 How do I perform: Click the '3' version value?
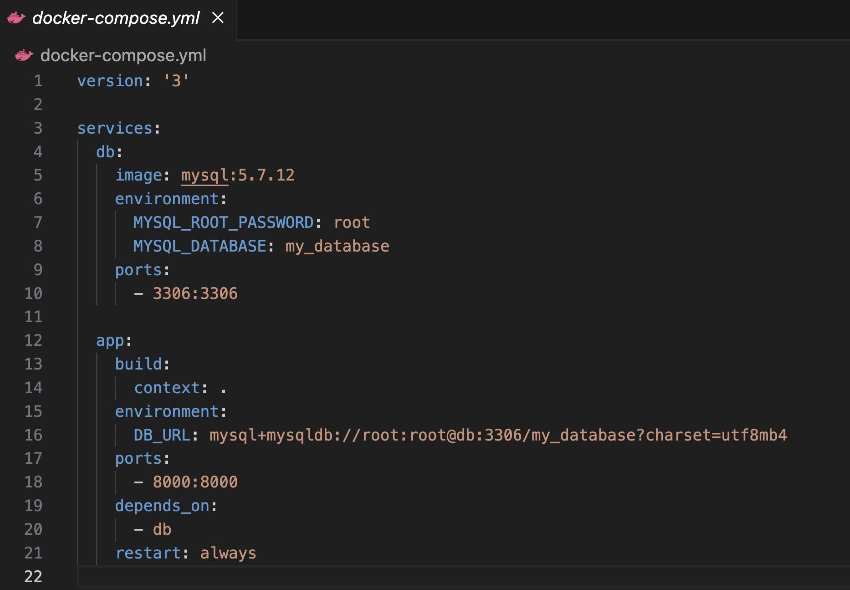point(176,81)
